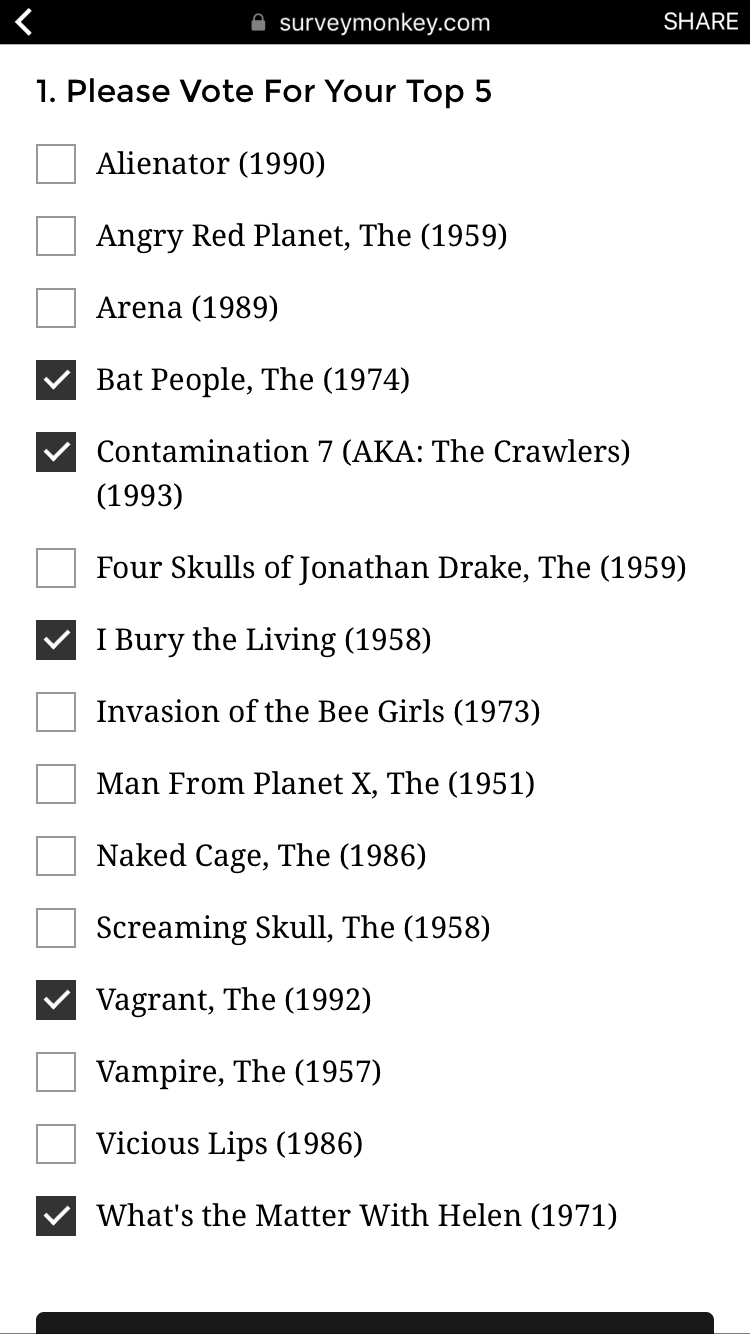Check Screaming Skull, The (1958)
This screenshot has width=750, height=1334.
pyautogui.click(x=56, y=928)
